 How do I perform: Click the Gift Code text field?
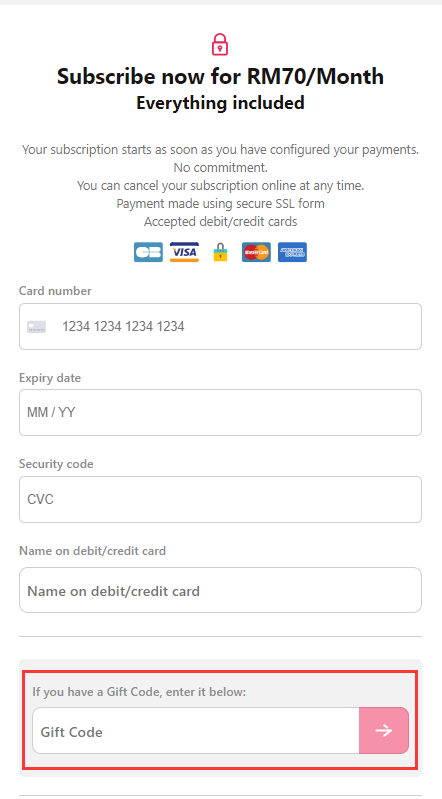[196, 731]
